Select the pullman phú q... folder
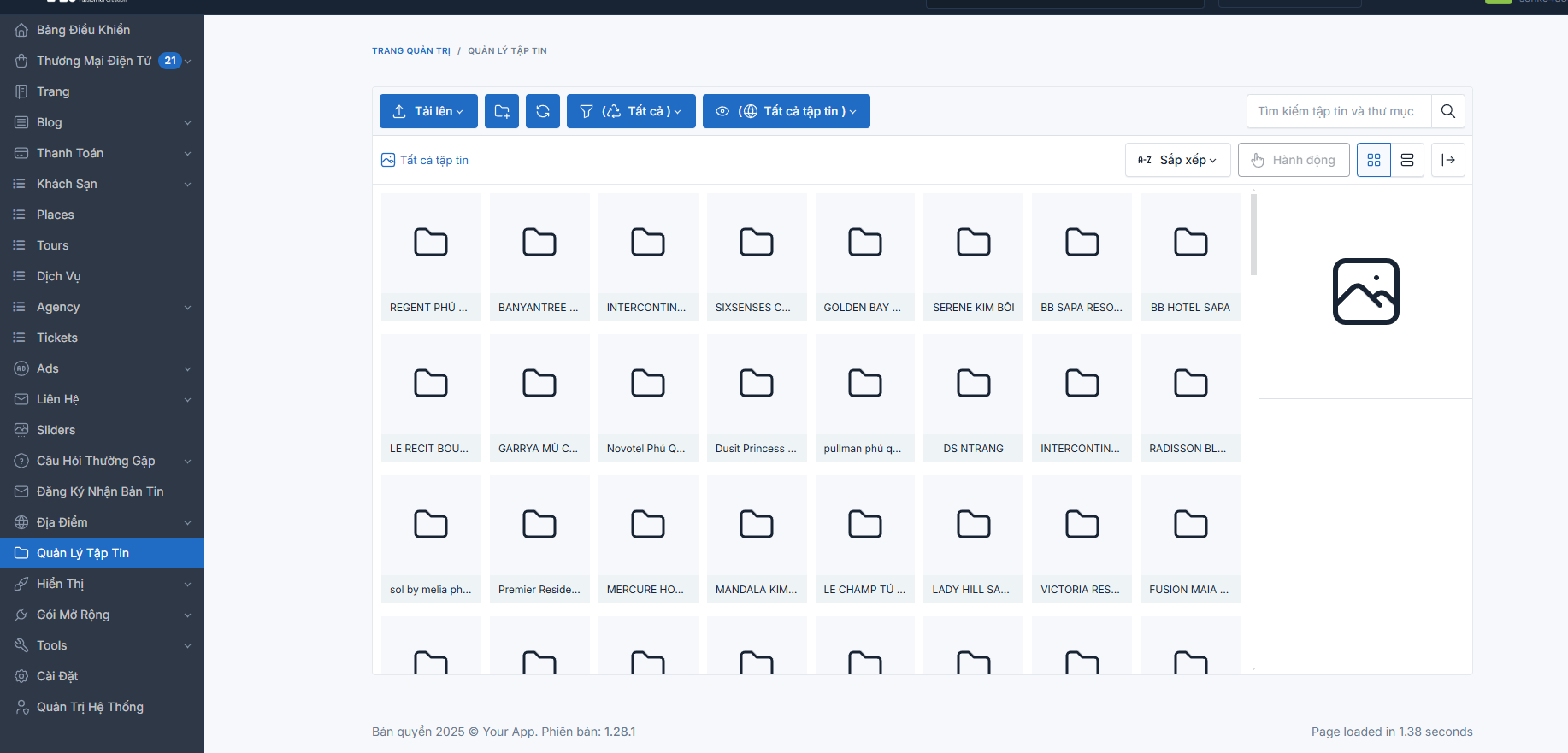This screenshot has height=753, width=1568. click(865, 398)
